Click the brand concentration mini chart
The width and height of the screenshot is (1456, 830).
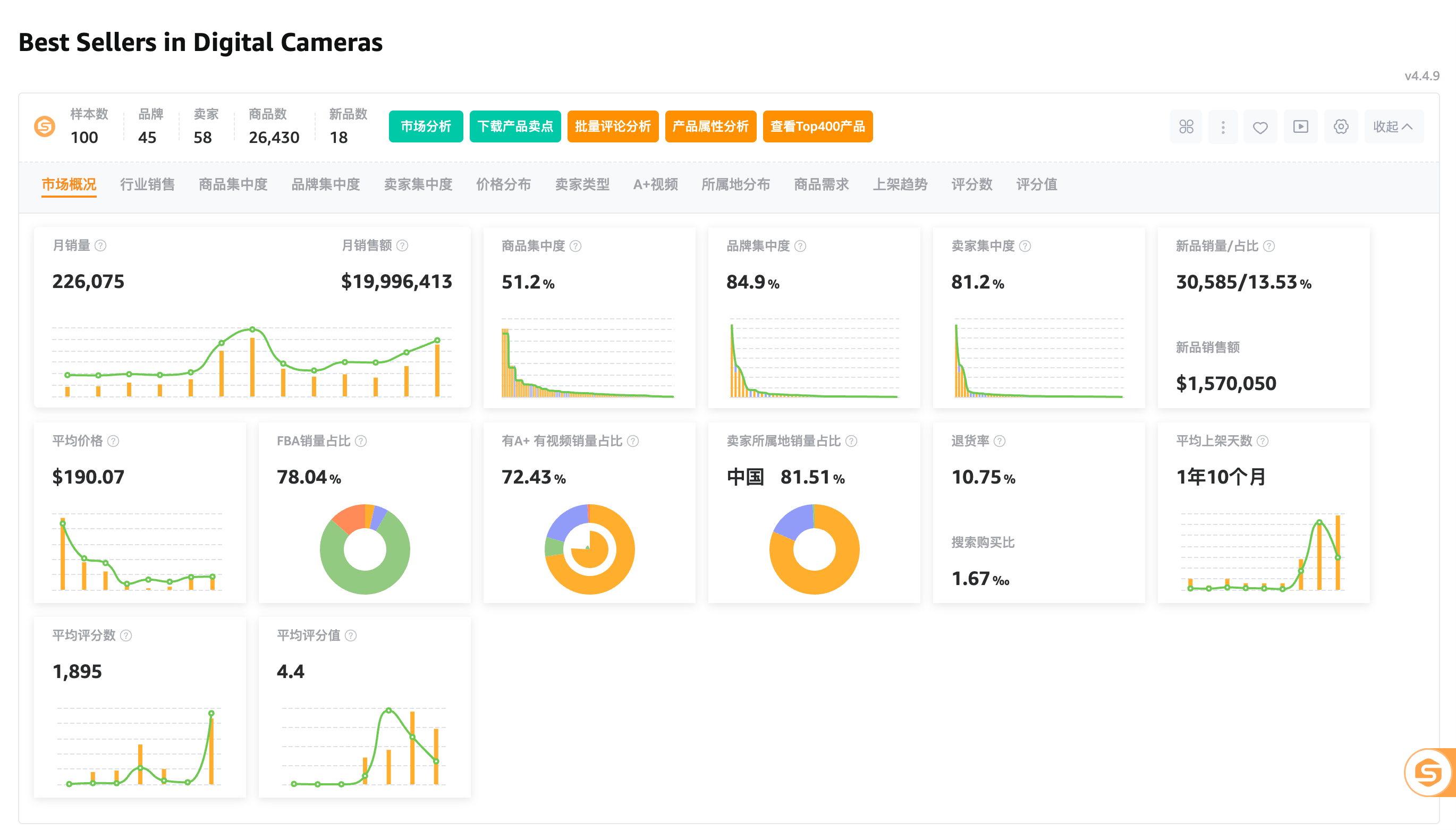(x=814, y=358)
